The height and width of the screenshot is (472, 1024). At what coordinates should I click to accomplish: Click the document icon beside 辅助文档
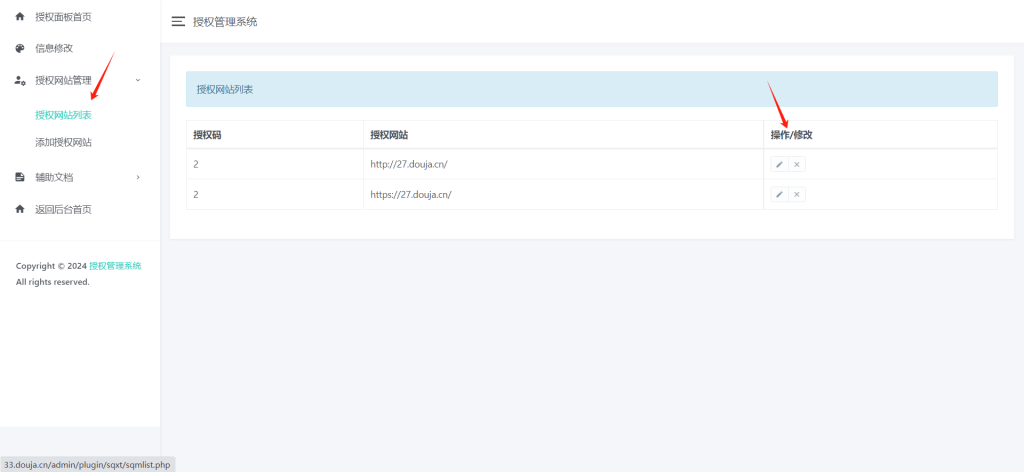click(20, 177)
